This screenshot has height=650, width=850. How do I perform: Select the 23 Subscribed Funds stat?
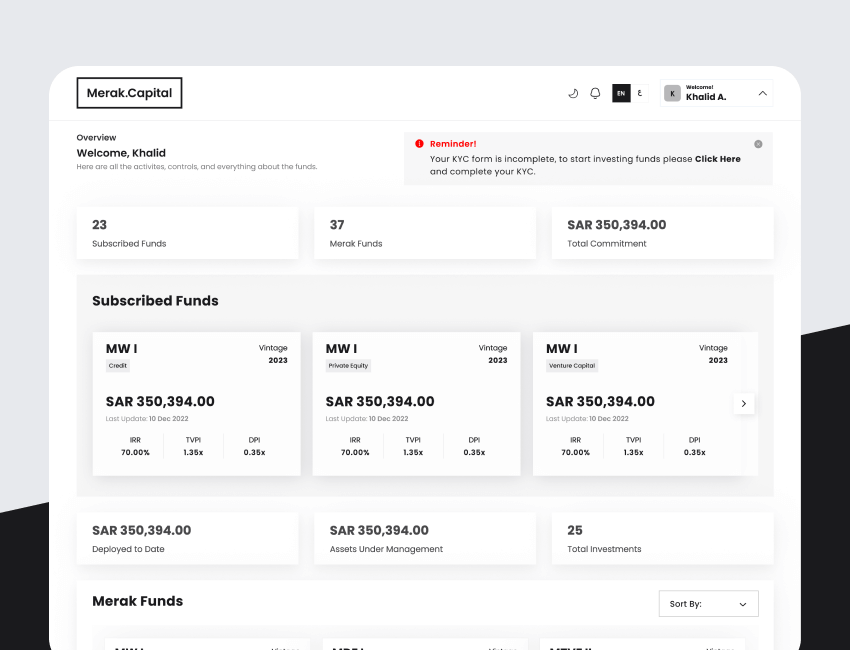[188, 233]
